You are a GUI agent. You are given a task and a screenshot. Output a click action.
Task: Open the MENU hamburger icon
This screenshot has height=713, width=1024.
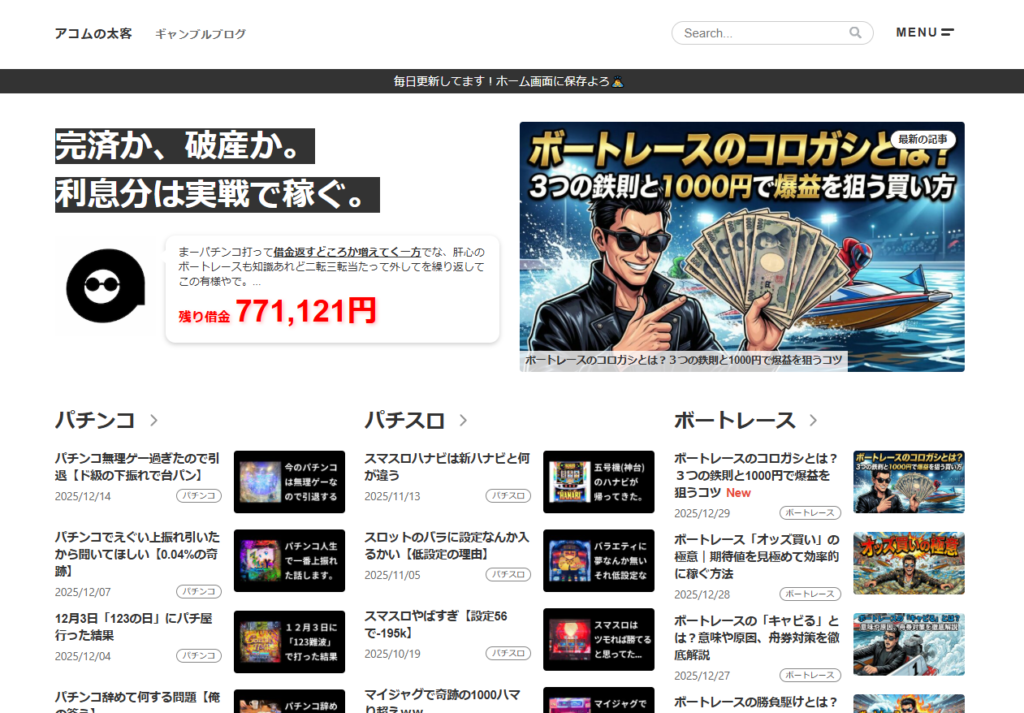pos(949,32)
